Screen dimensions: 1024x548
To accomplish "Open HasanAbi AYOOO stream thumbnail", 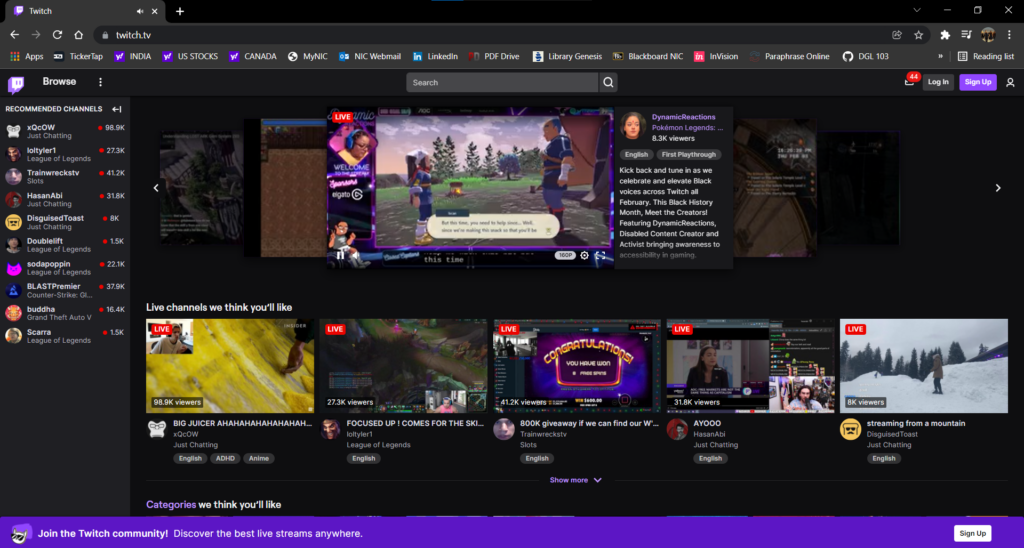I will click(750, 366).
